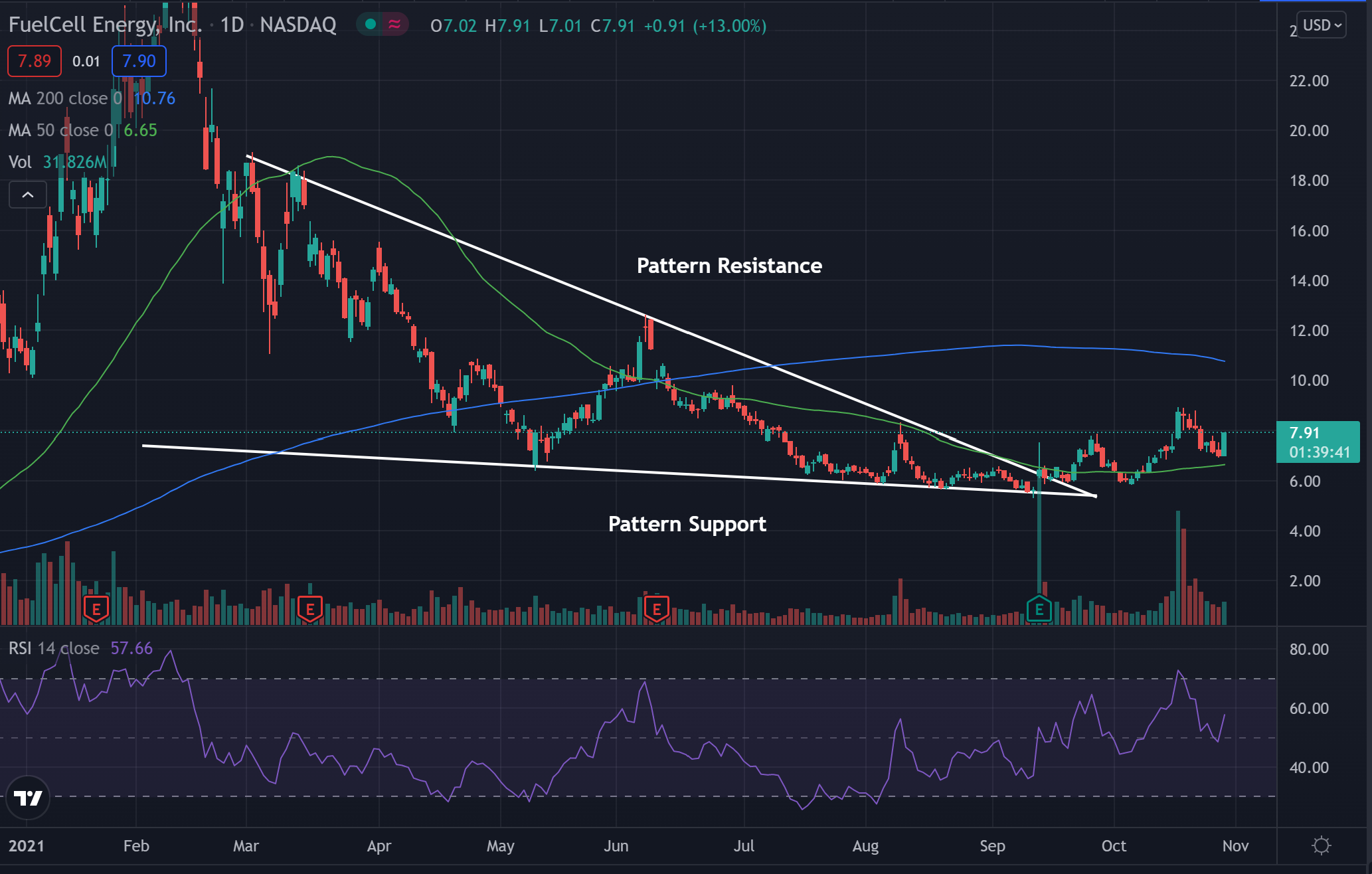Collapse the indicator legend with the chevron button
Image resolution: width=1372 pixels, height=874 pixels.
[x=28, y=195]
